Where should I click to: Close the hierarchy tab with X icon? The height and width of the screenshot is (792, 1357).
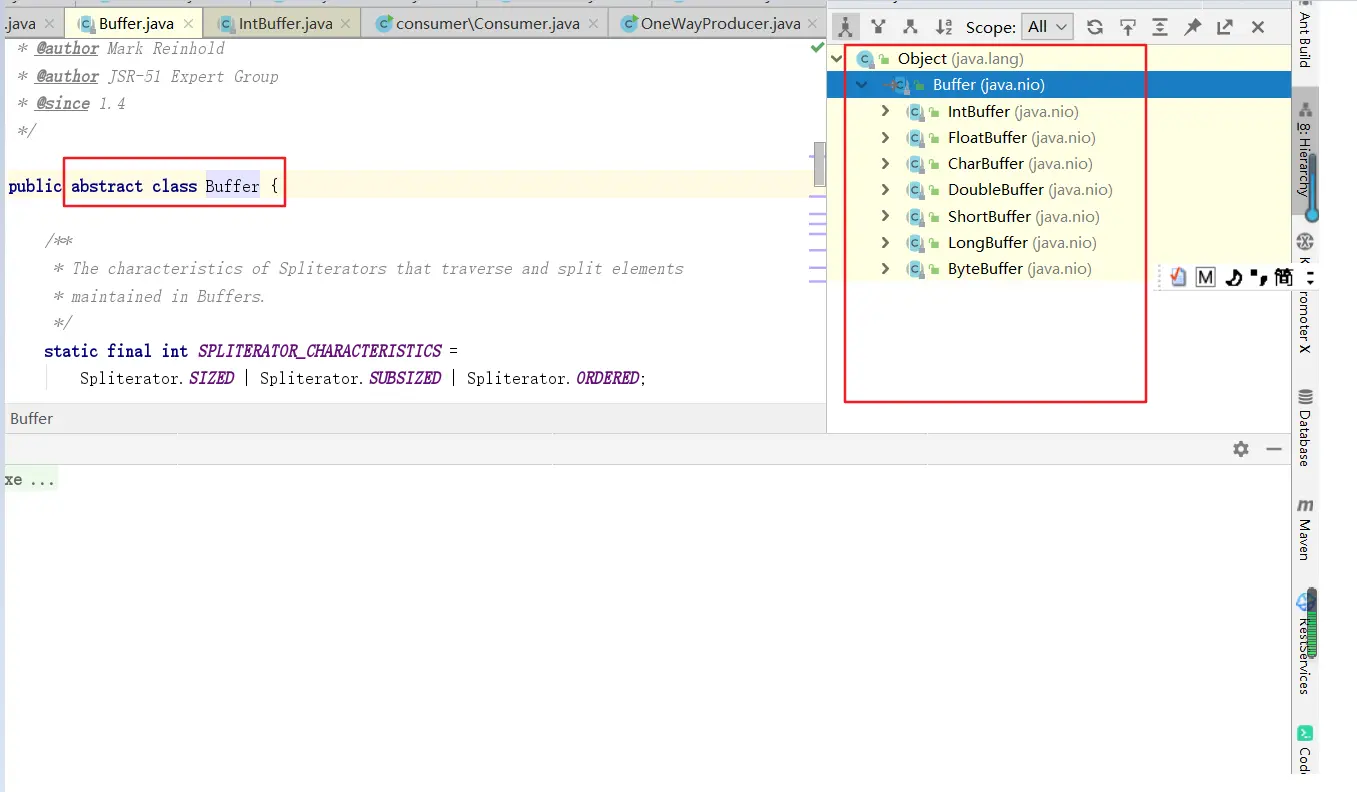(1258, 27)
